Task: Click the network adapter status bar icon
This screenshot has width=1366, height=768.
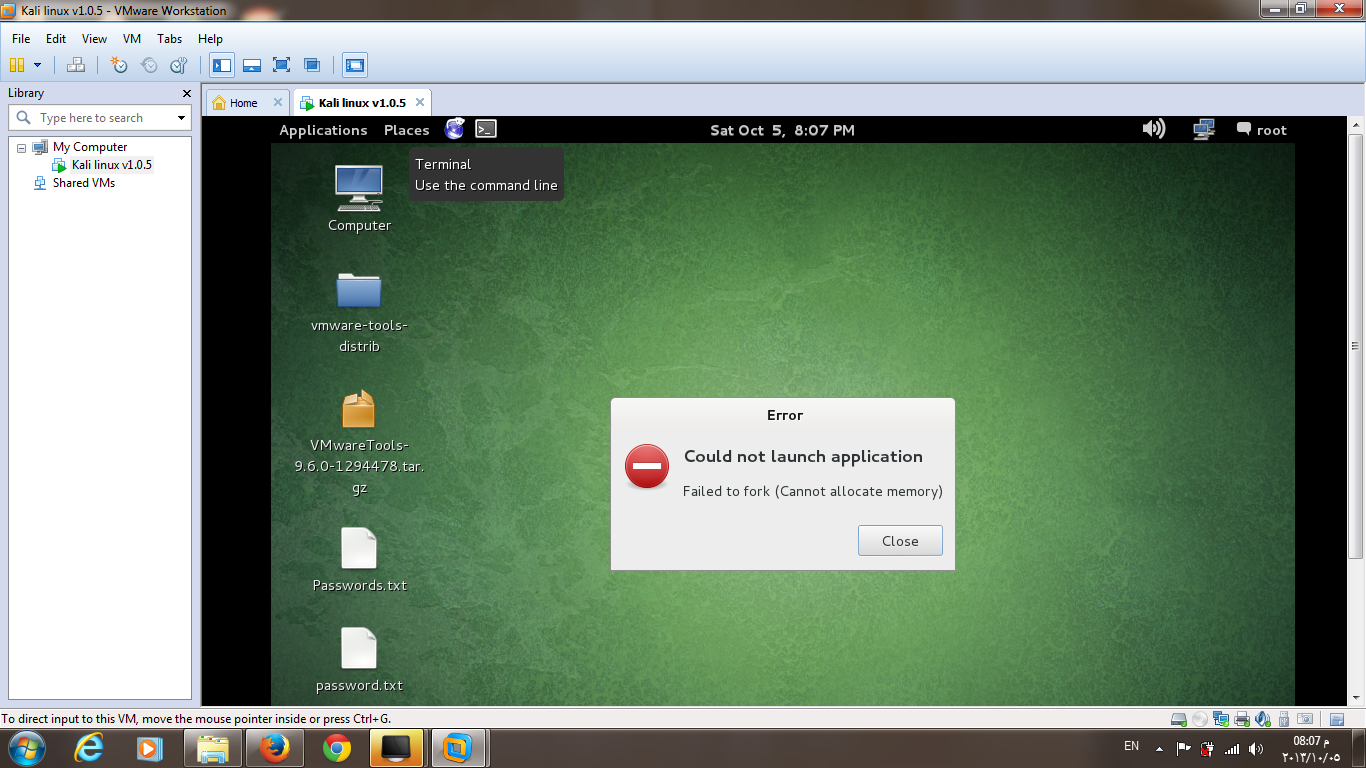Action: coord(1221,719)
